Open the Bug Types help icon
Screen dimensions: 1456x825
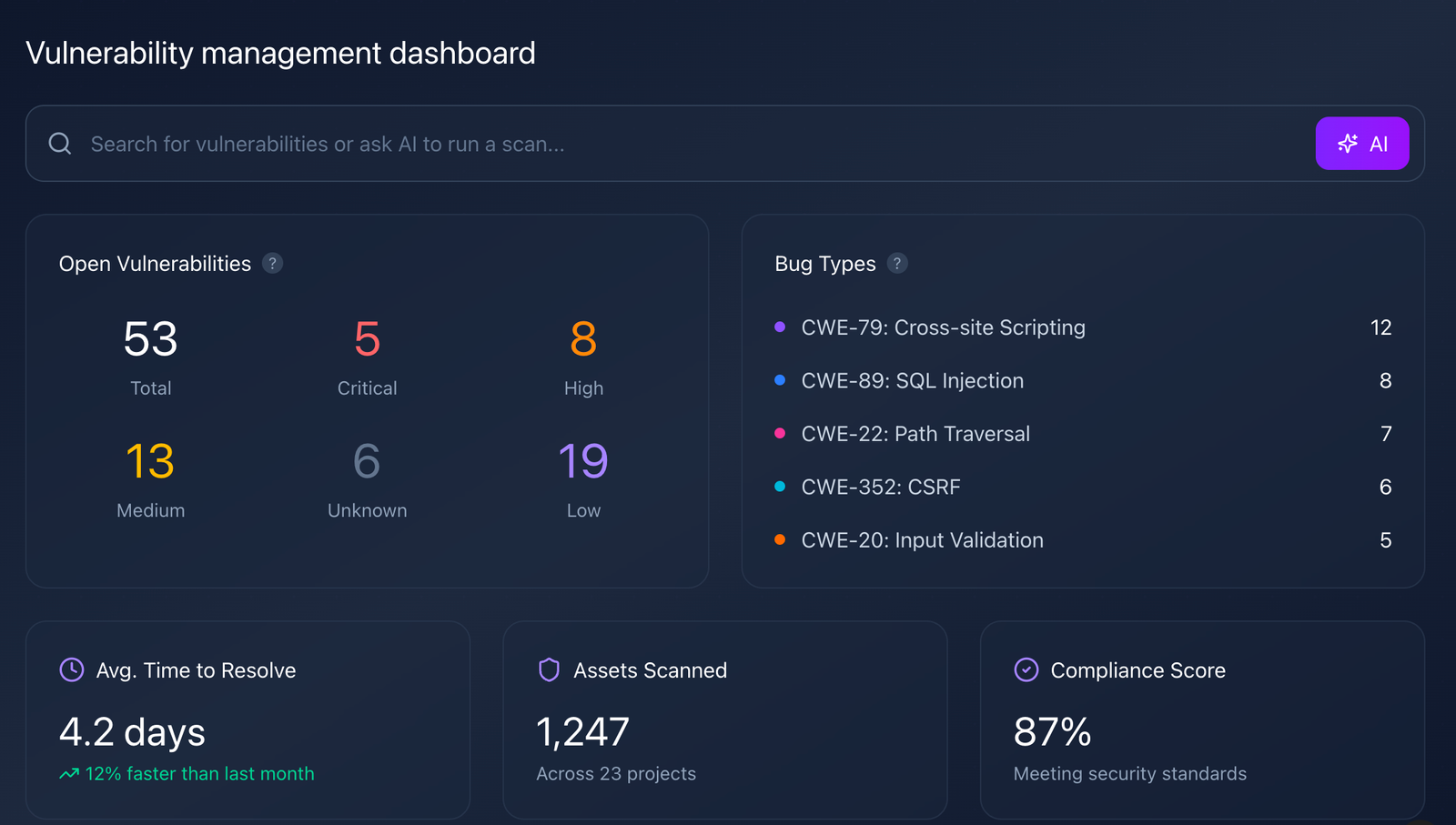pos(897,264)
